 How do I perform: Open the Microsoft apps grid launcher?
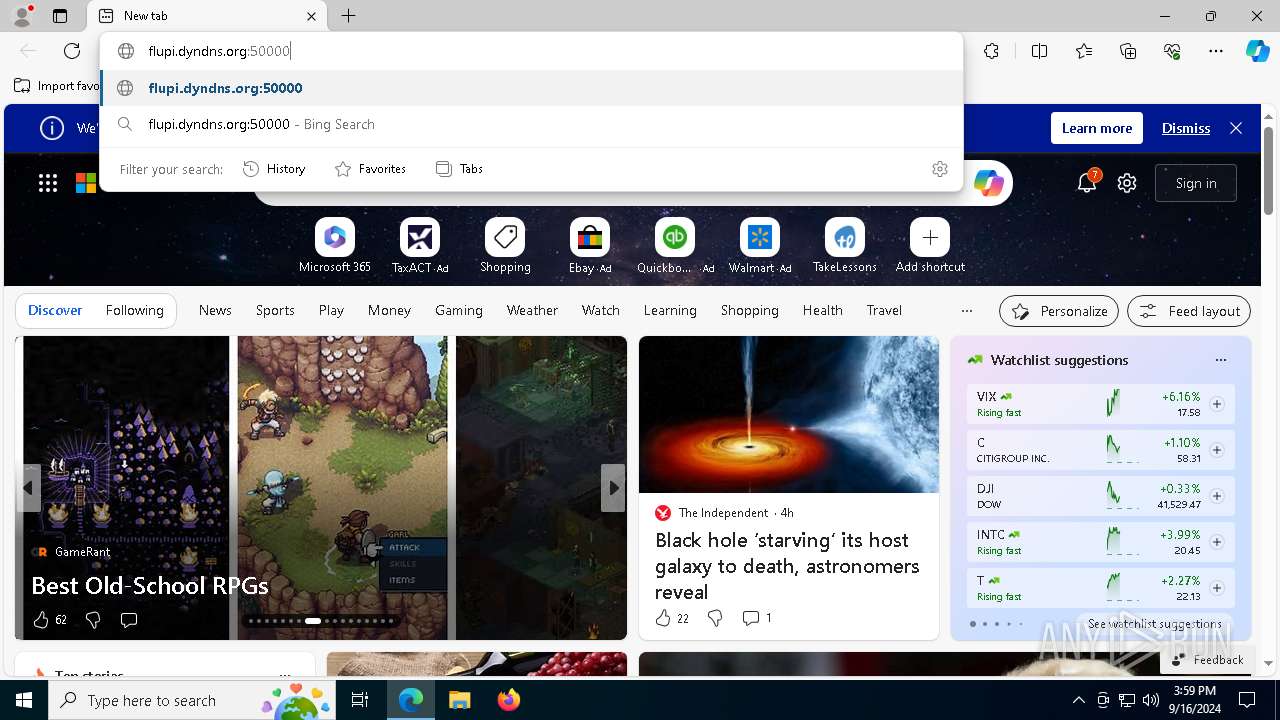[x=48, y=183]
